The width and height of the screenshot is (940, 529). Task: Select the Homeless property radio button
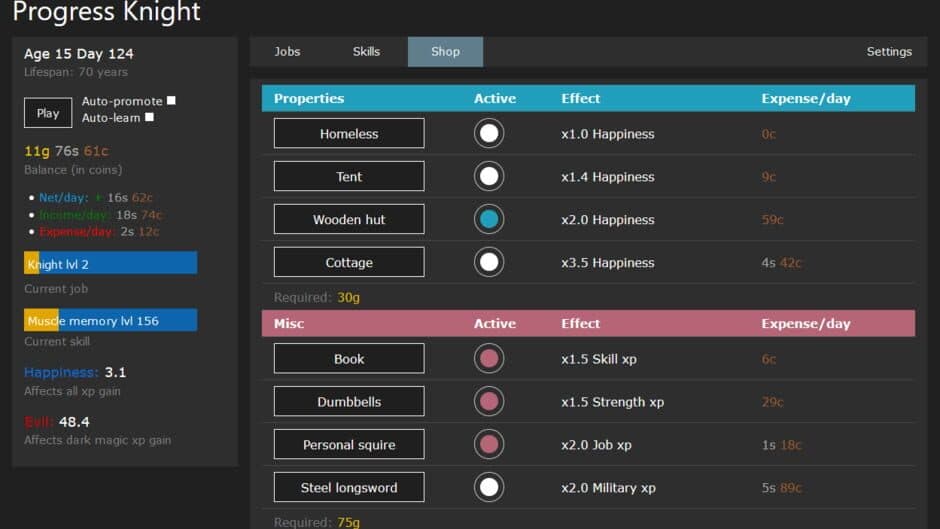pos(489,134)
